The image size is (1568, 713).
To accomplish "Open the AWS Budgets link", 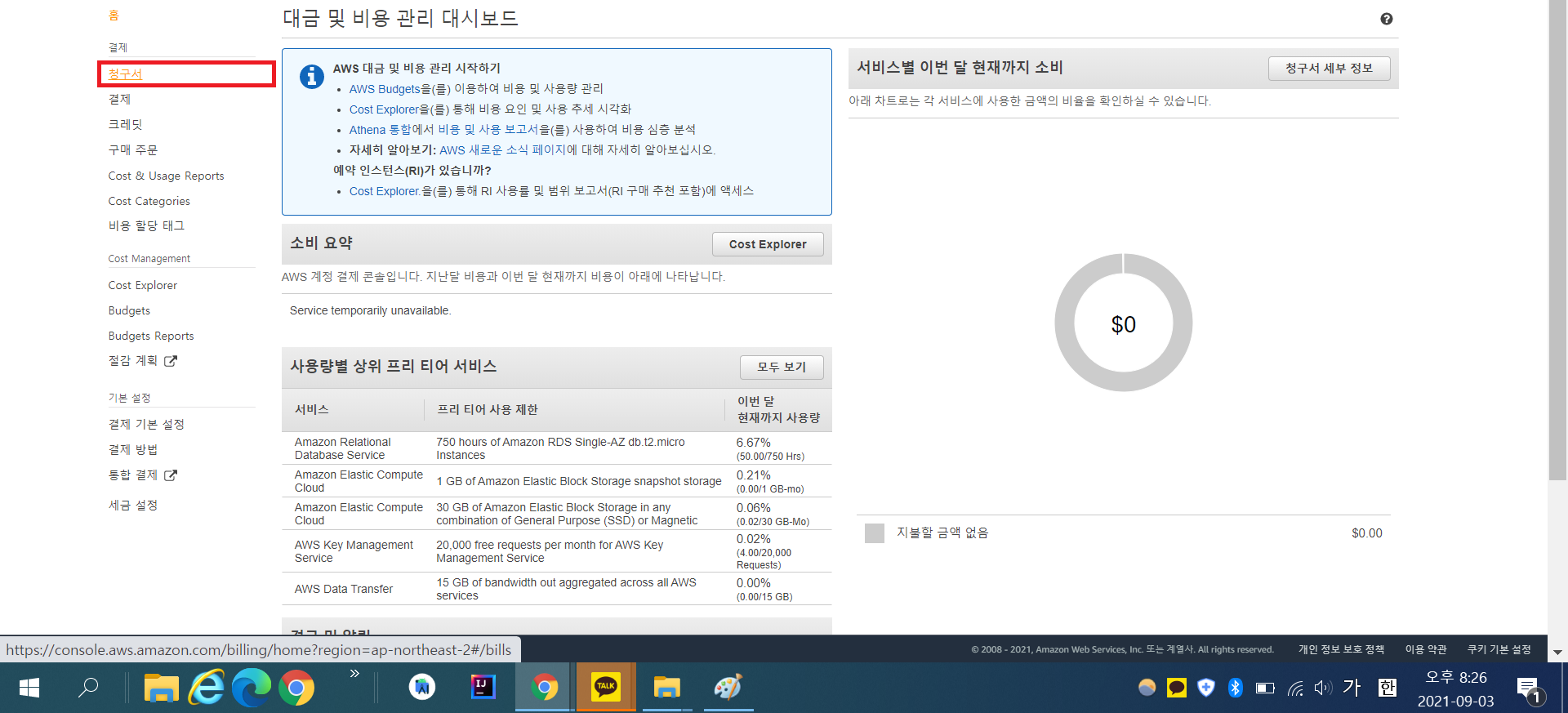I will (x=385, y=89).
